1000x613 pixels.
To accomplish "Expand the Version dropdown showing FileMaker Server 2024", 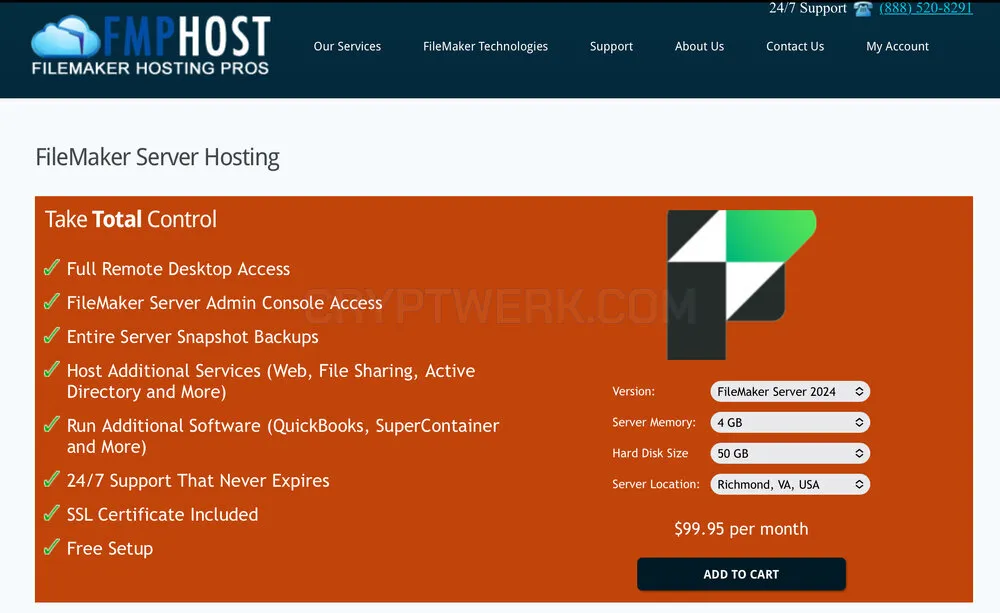I will tap(790, 392).
